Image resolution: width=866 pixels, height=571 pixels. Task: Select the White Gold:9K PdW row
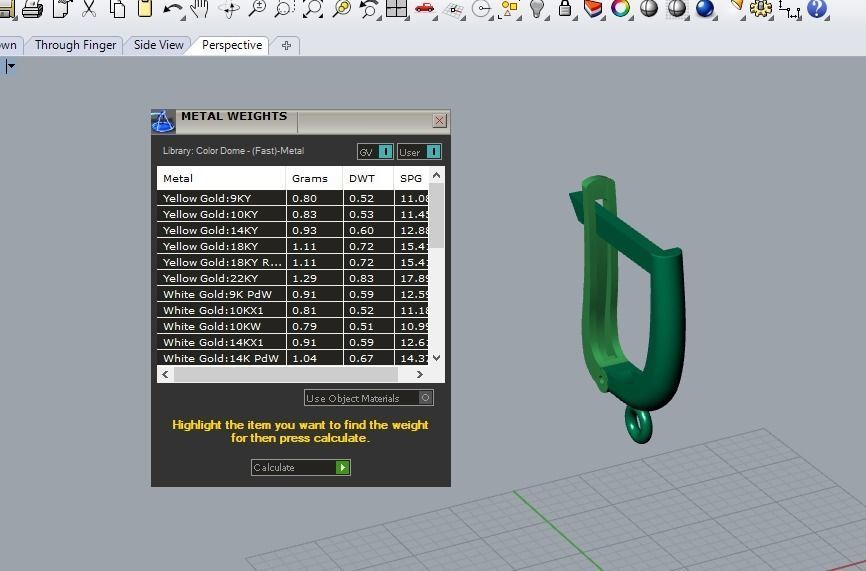293,294
